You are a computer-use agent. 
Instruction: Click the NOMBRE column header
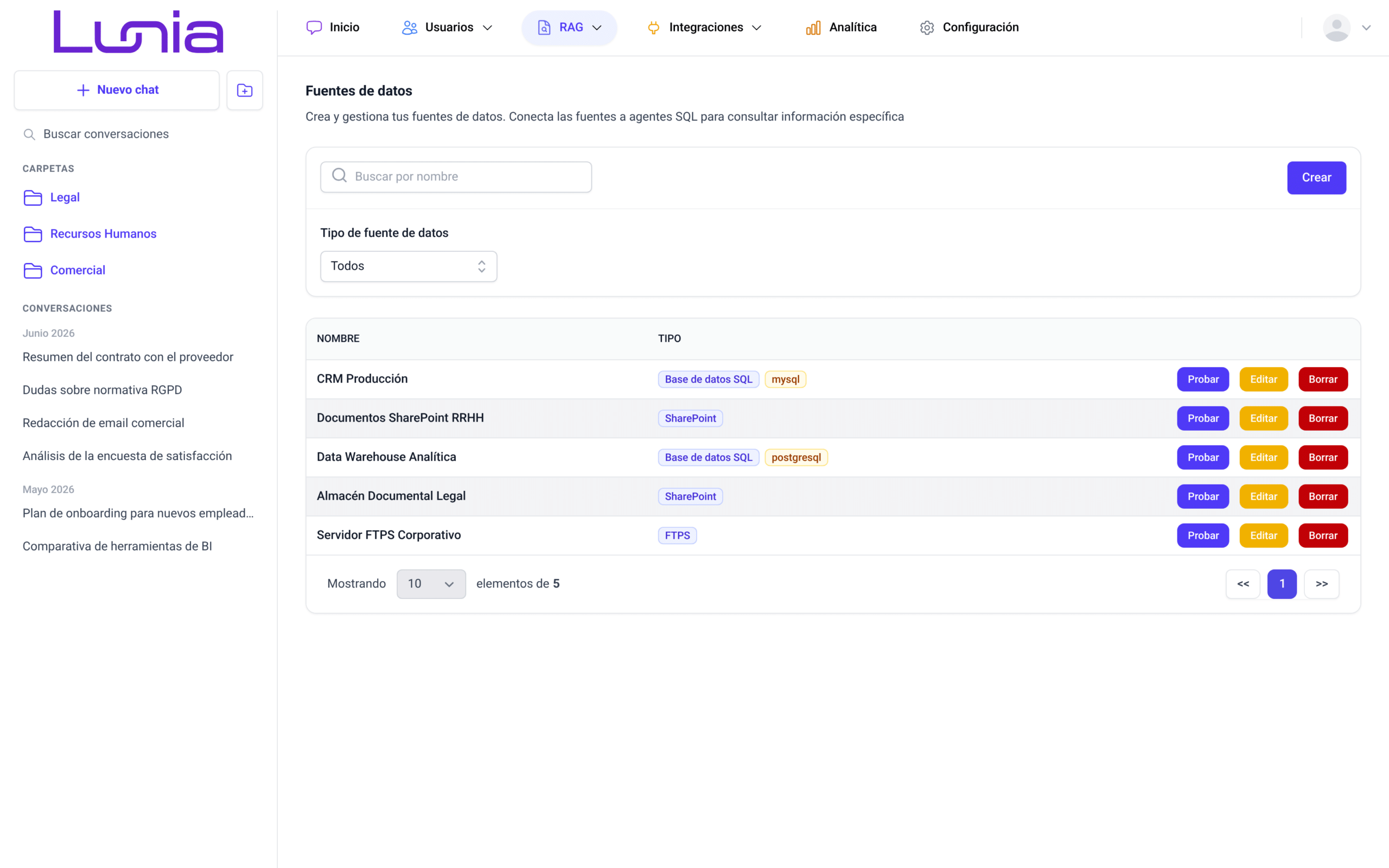tap(338, 339)
